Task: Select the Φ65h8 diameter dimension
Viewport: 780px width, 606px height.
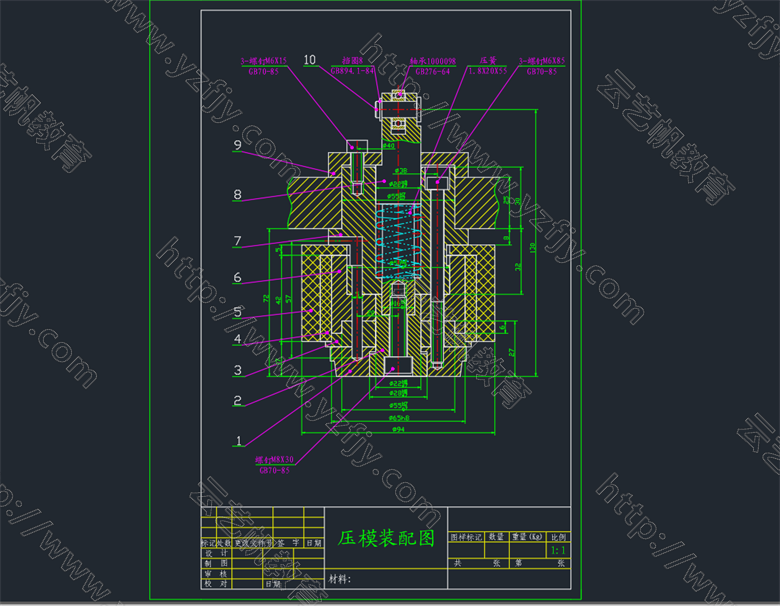Action: (x=398, y=418)
